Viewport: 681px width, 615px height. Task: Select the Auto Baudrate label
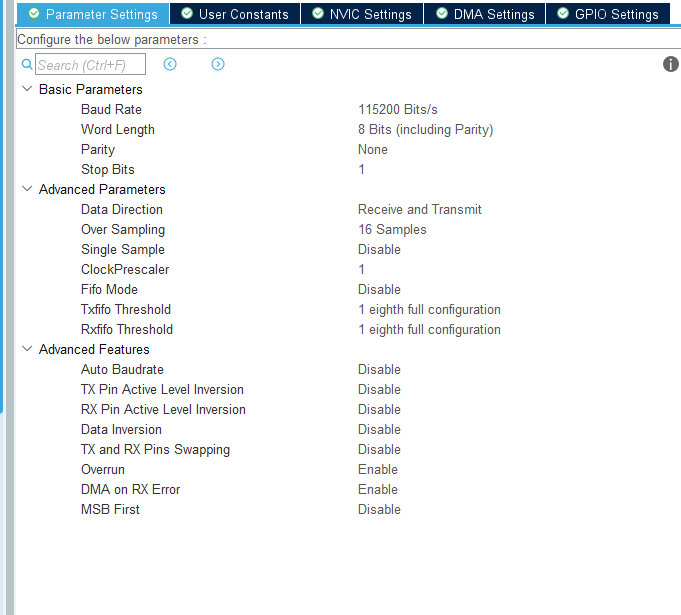pos(122,369)
